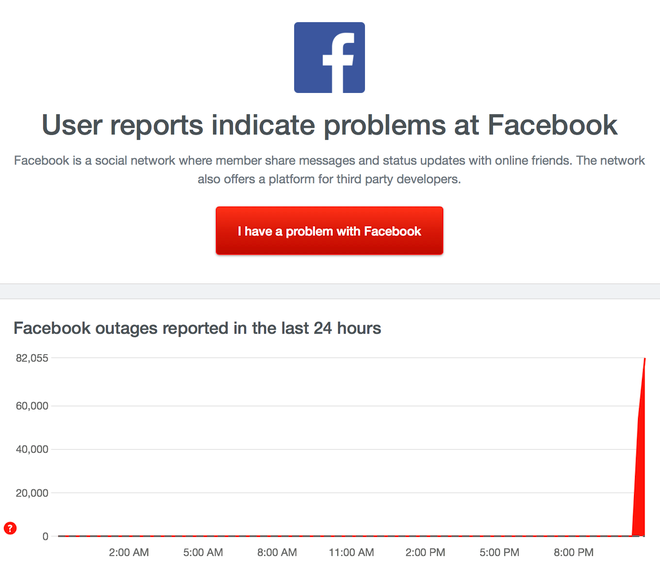This screenshot has width=660, height=580.
Task: Select the 5:00 AM time axis label
Action: [x=202, y=552]
